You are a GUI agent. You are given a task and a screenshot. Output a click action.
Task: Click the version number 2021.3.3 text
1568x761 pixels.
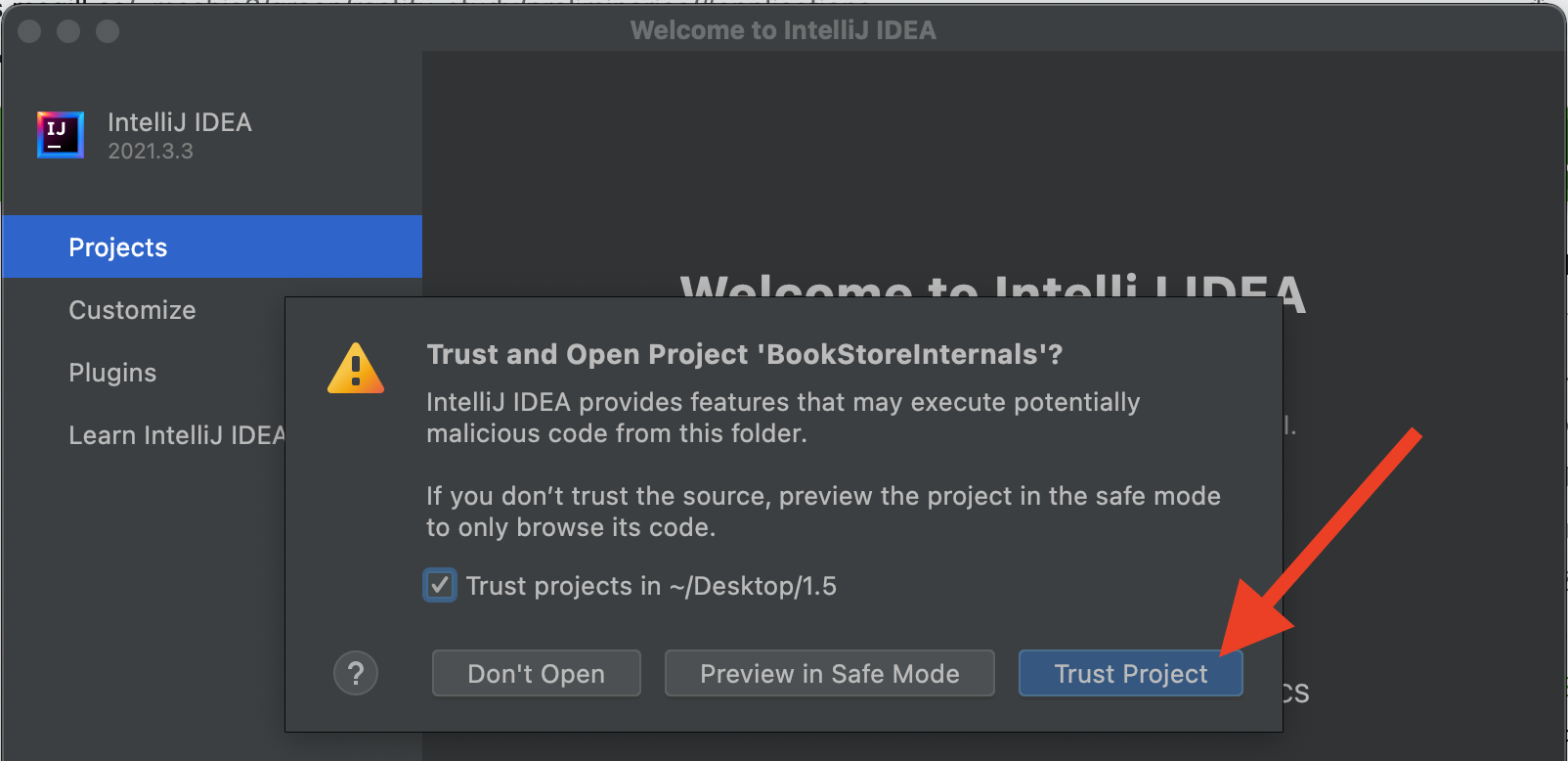(x=151, y=152)
